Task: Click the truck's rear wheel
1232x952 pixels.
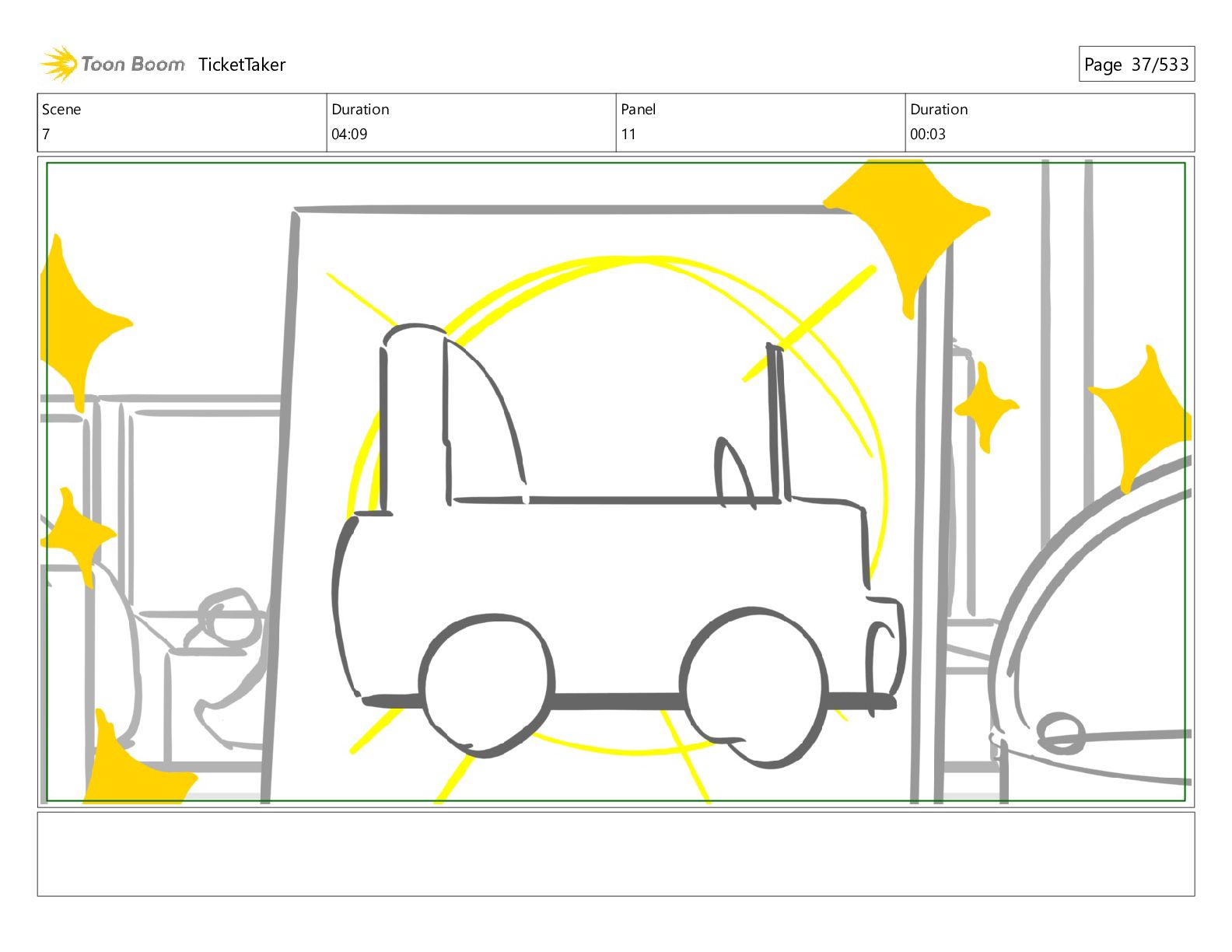Action: 487,684
